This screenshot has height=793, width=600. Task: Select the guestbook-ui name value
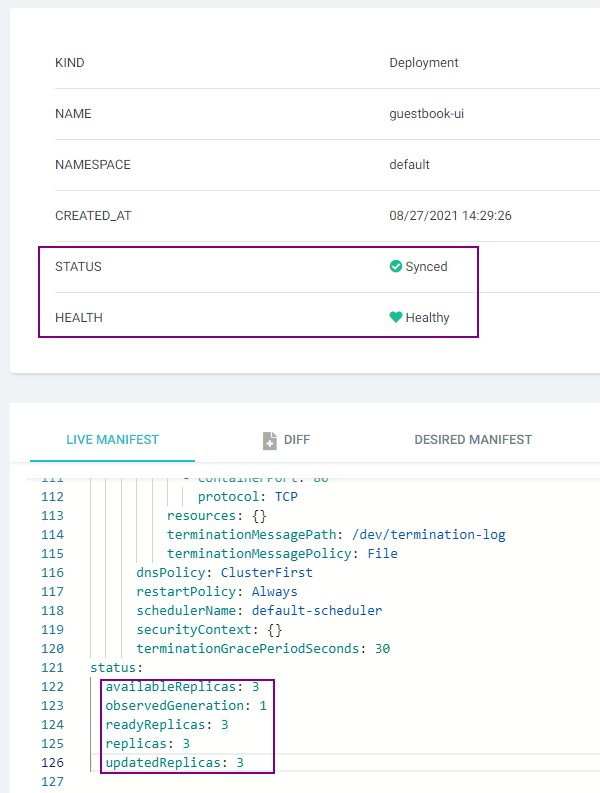[426, 114]
